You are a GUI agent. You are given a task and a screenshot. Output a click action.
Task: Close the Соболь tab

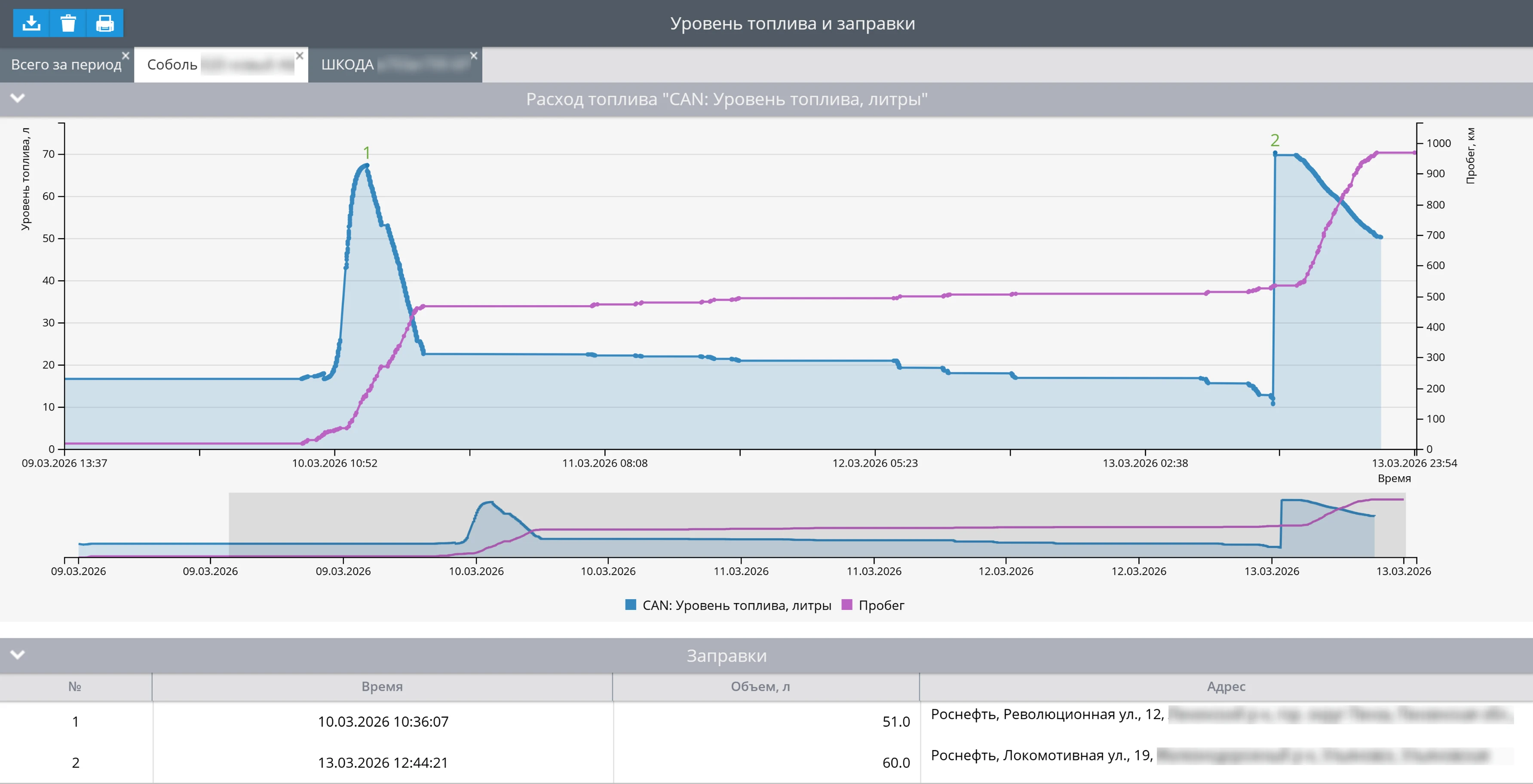click(x=300, y=55)
